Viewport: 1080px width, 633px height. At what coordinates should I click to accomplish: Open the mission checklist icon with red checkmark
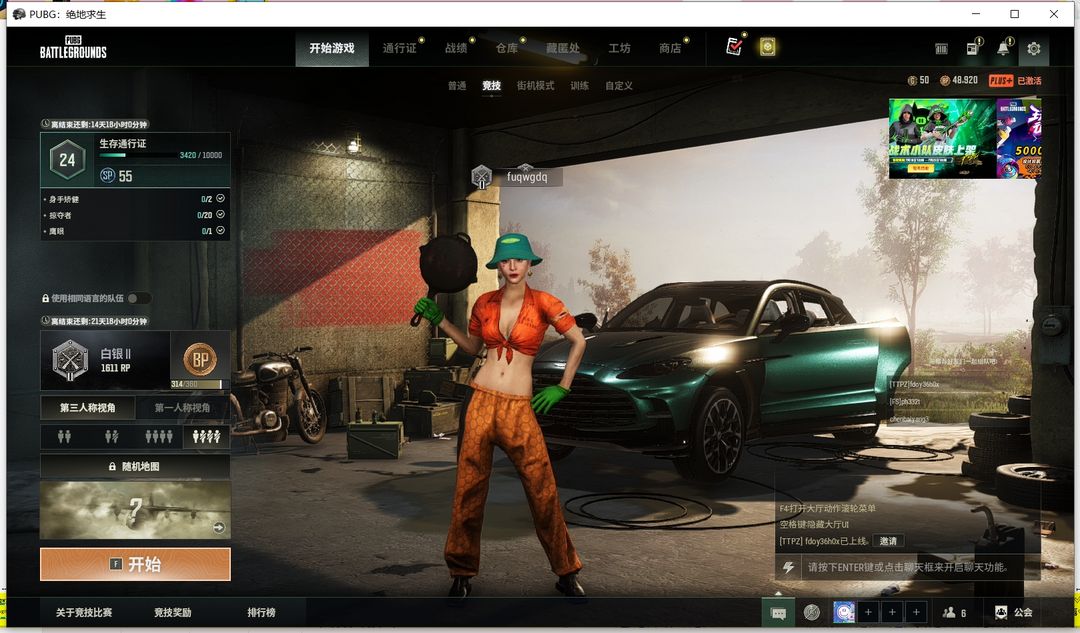click(734, 47)
